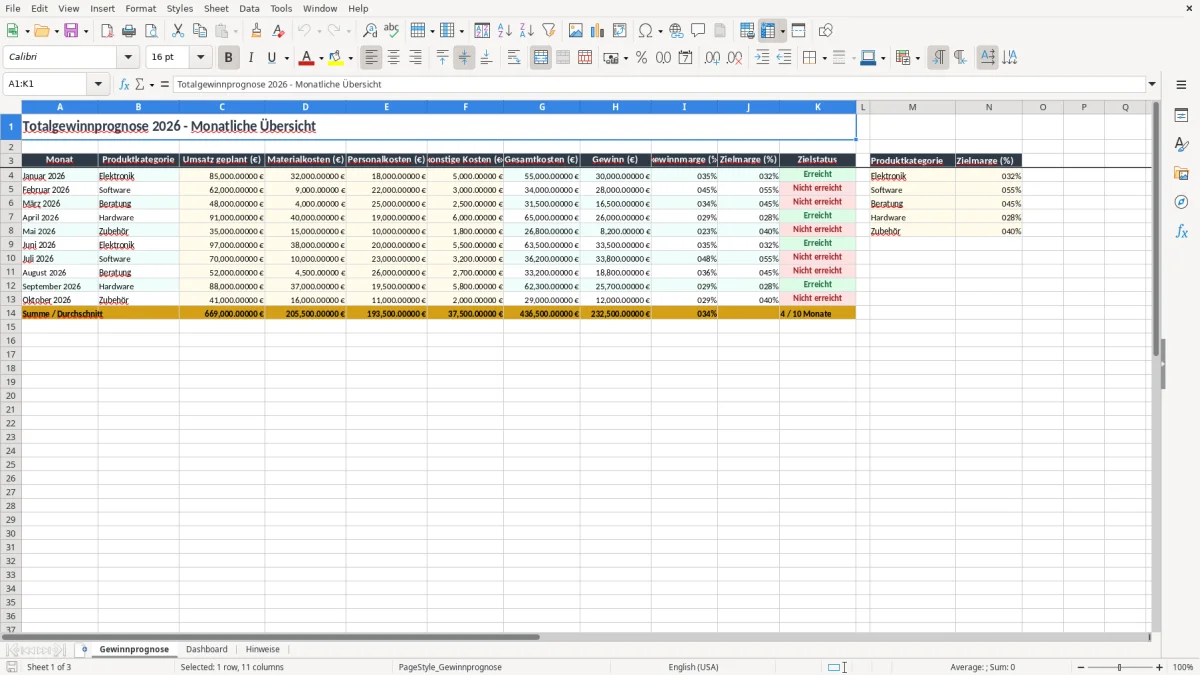
Task: Insert an image via toolbar icon
Action: tap(576, 31)
